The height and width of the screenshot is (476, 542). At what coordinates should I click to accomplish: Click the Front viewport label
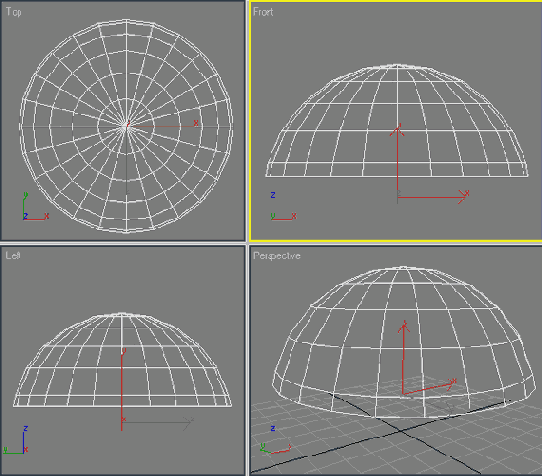(x=263, y=12)
